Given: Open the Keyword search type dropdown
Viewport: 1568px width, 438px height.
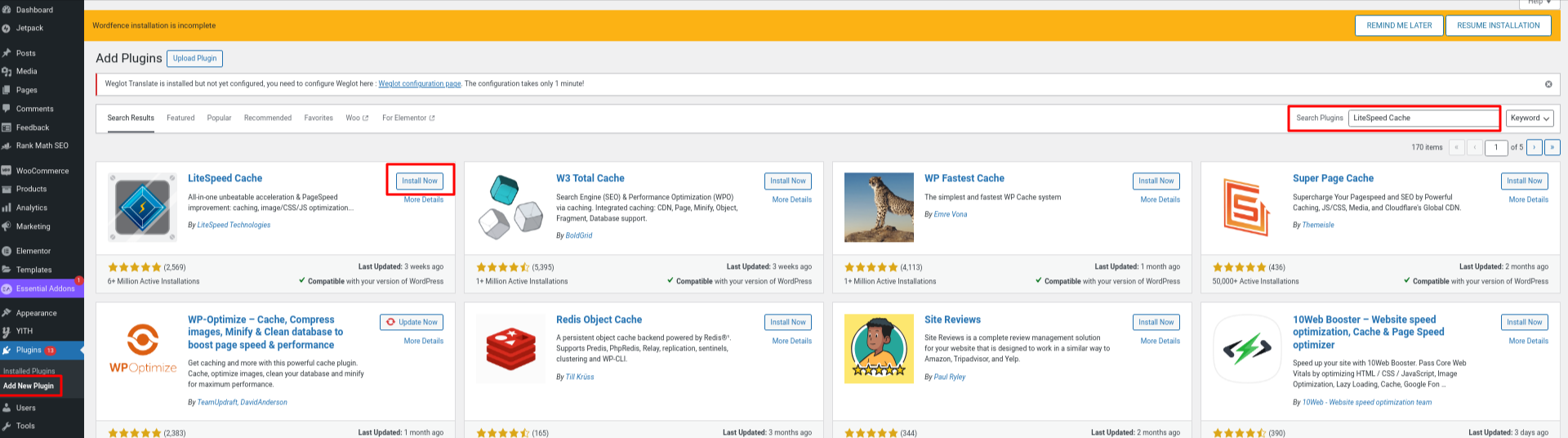Looking at the screenshot, I should tap(1530, 118).
